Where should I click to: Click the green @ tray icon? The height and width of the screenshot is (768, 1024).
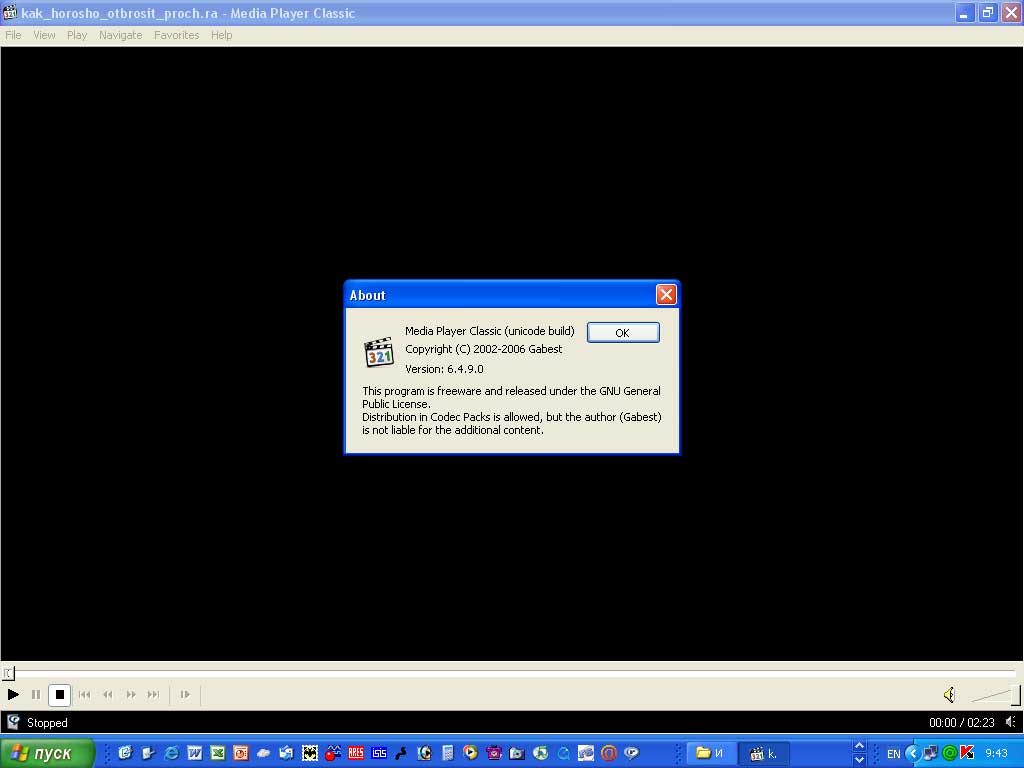(x=950, y=754)
